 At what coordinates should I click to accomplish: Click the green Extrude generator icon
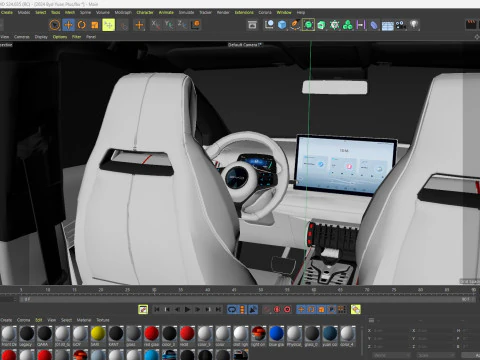click(321, 25)
